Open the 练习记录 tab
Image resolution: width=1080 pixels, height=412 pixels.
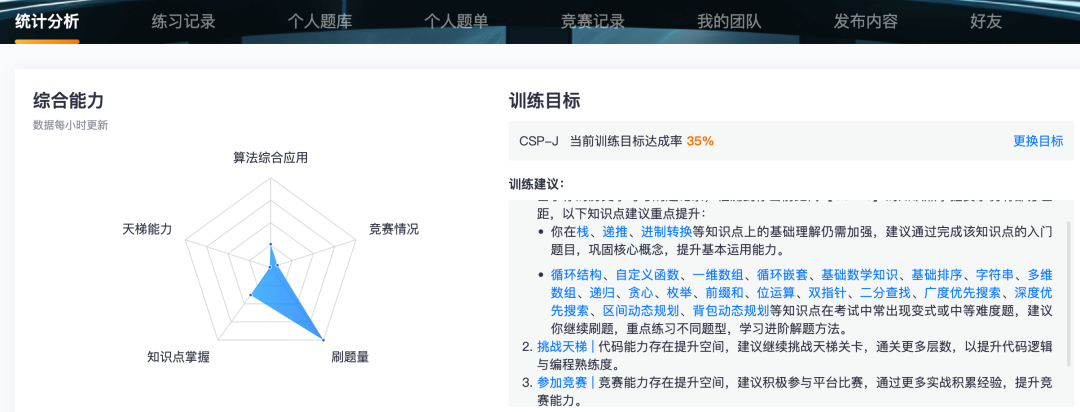tap(184, 21)
